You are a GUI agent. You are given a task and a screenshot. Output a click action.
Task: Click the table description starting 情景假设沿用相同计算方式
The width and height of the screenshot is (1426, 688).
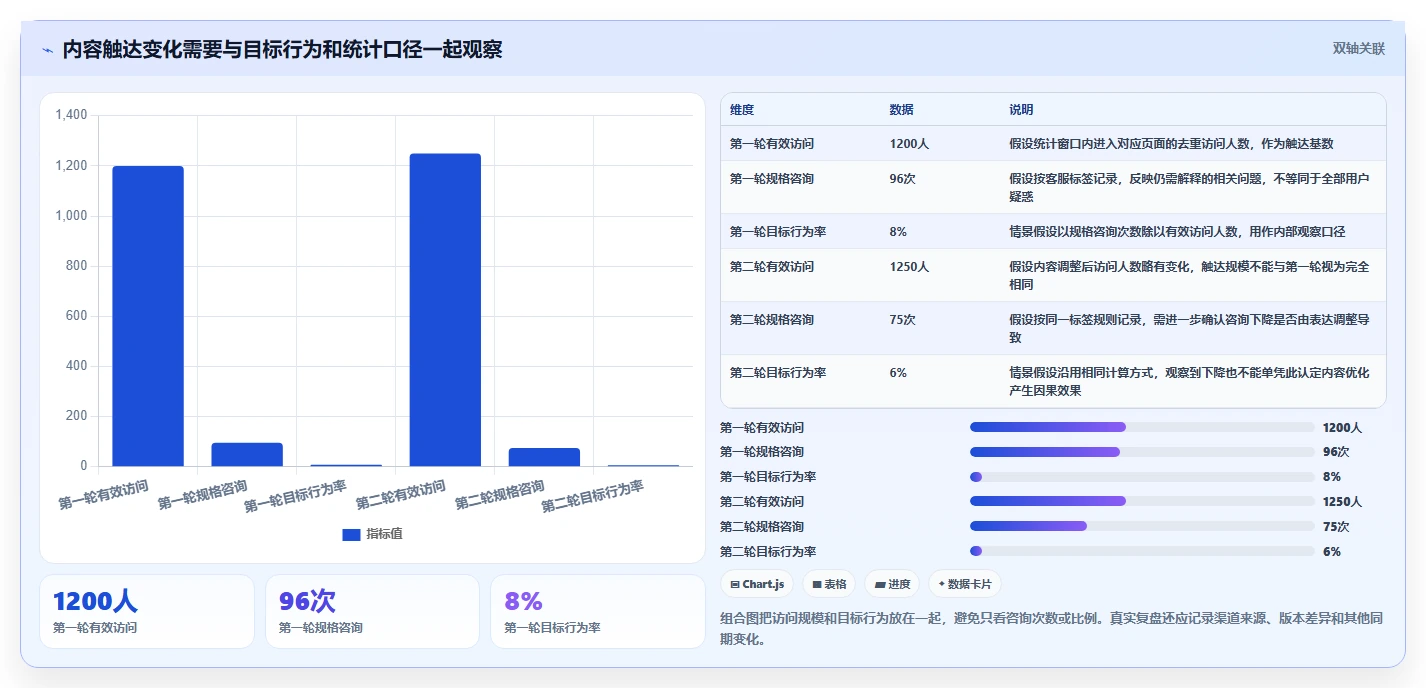pos(1189,382)
